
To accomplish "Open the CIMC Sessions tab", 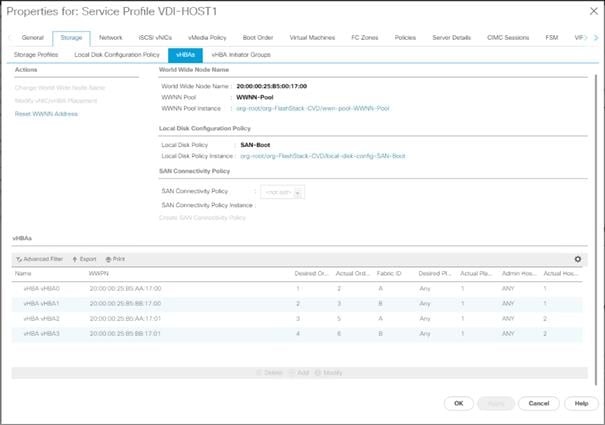I will click(508, 37).
